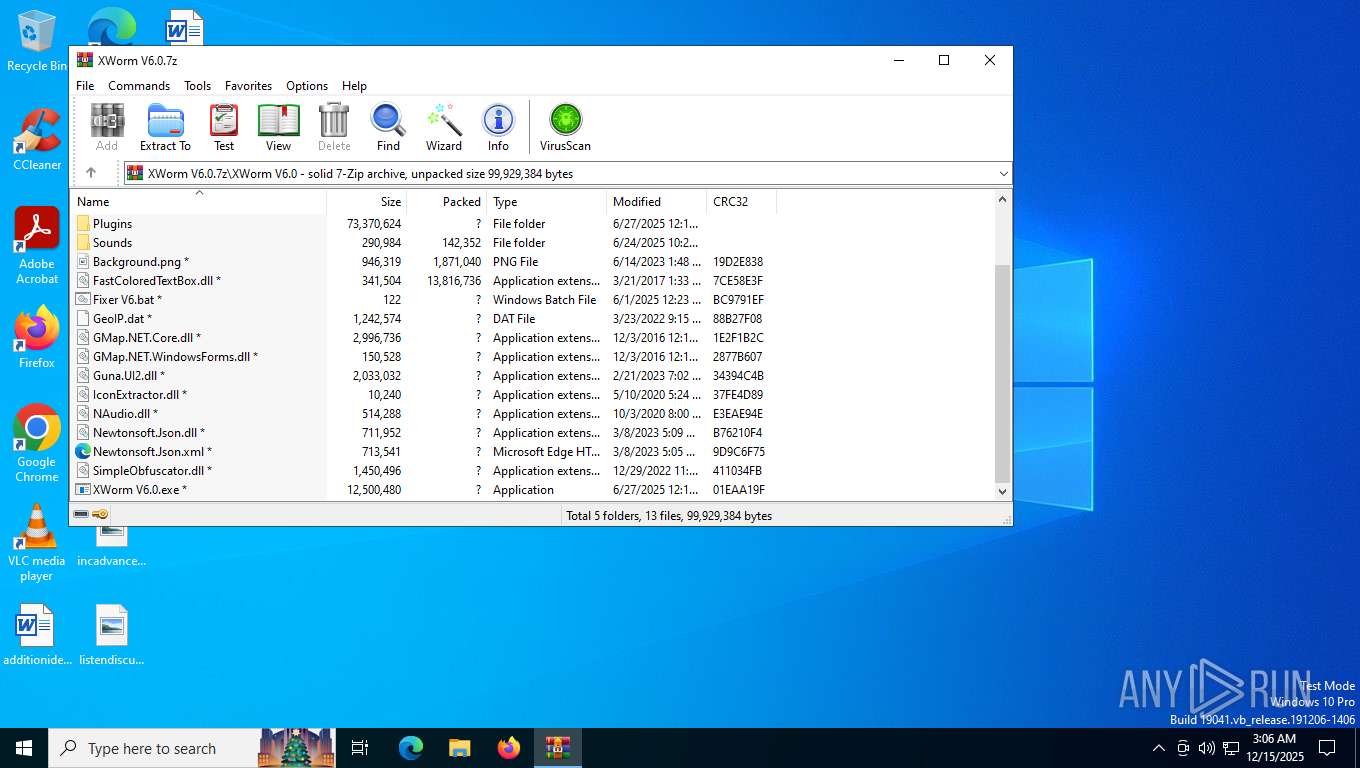Open the Tools menu
Viewport: 1360px width, 768px height.
coord(197,86)
